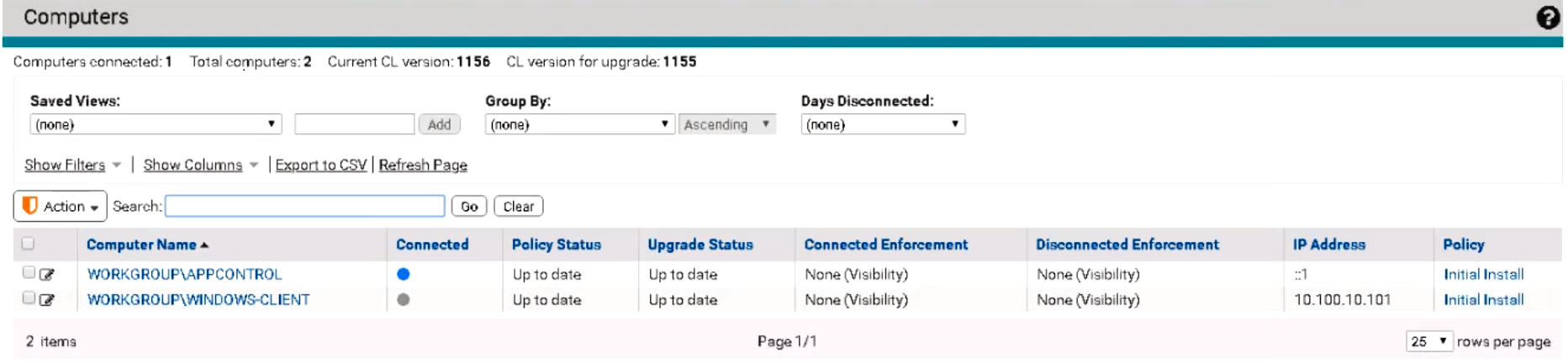Viewport: 1568px width, 362px height.
Task: Check the WORKGROUP\APPCONTROL row checkbox
Action: pyautogui.click(x=29, y=272)
